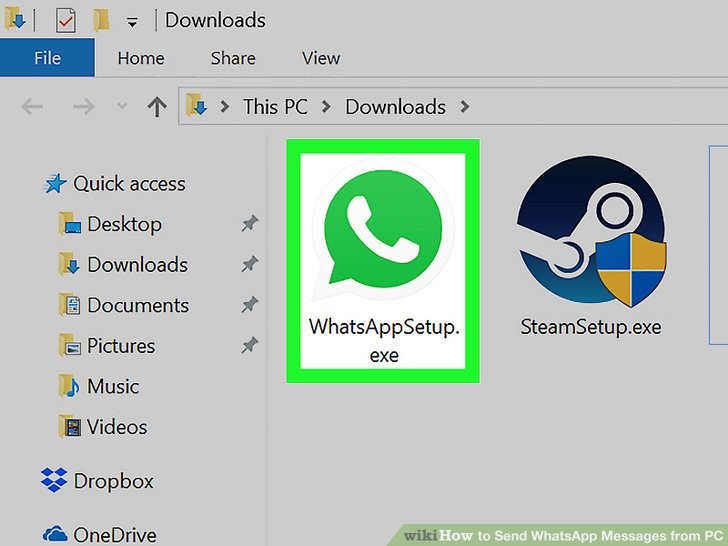The width and height of the screenshot is (728, 546).
Task: Open Desktop in the sidebar
Action: [124, 224]
